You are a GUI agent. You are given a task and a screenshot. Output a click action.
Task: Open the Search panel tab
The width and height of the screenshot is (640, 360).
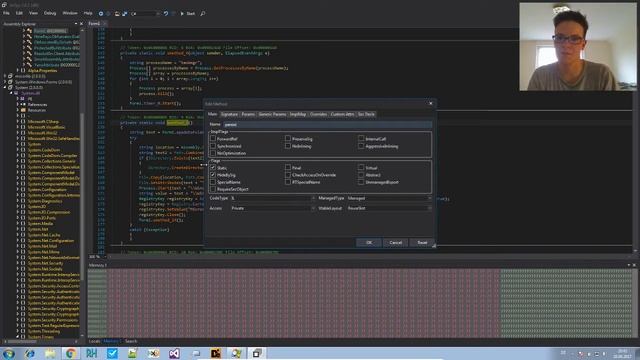click(x=131, y=341)
